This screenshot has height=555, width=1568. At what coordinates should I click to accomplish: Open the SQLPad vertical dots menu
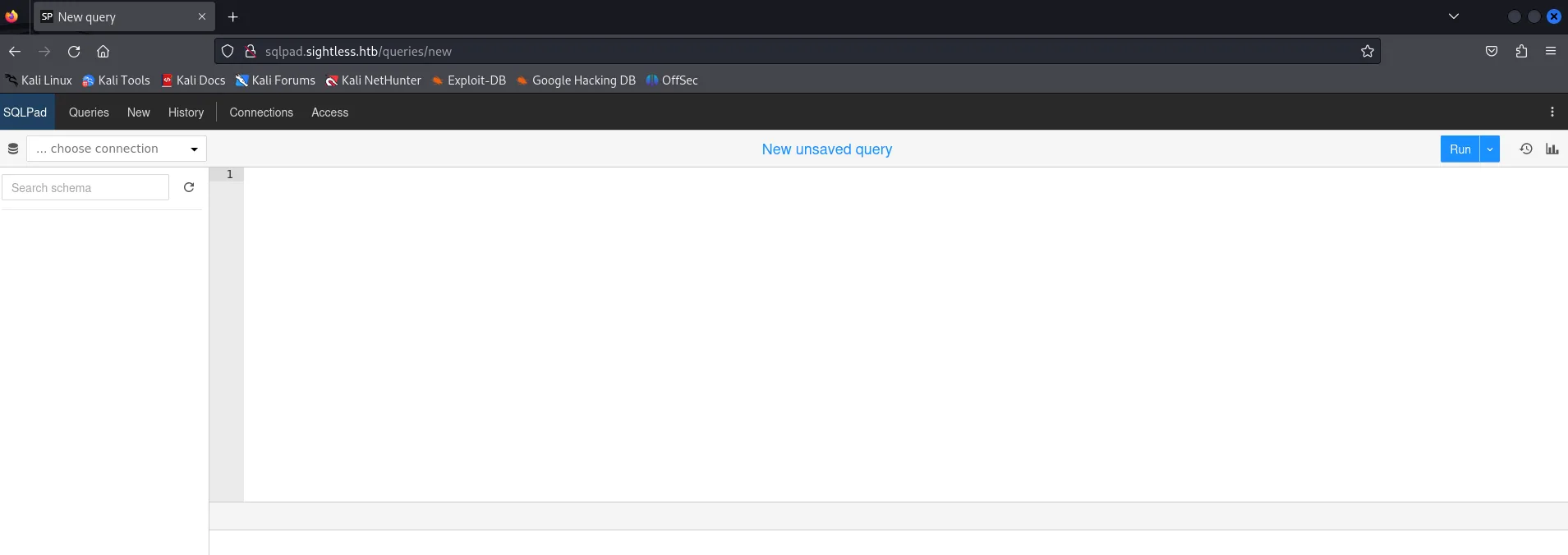pyautogui.click(x=1552, y=112)
